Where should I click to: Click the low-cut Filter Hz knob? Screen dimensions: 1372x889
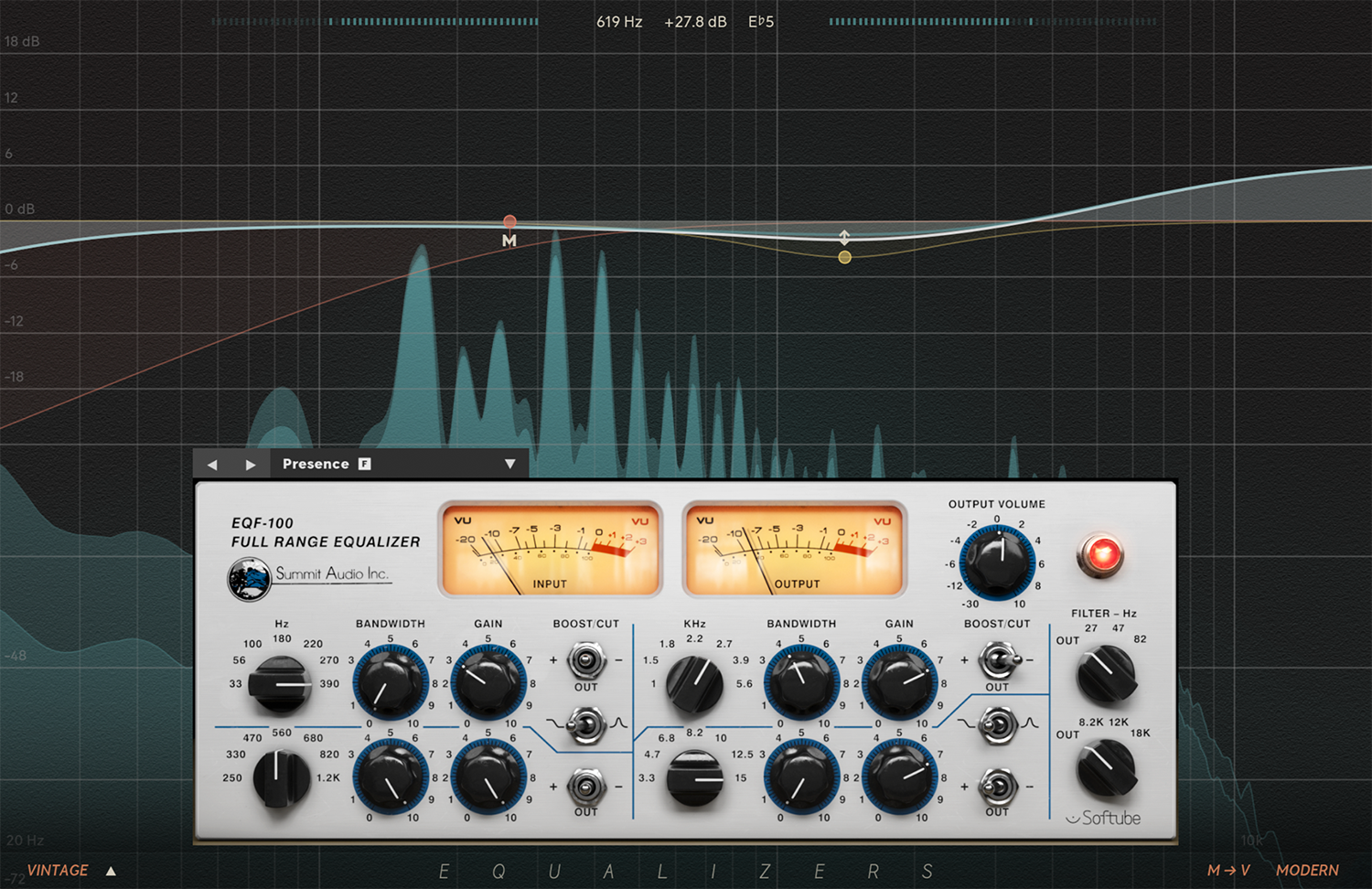(x=1106, y=674)
